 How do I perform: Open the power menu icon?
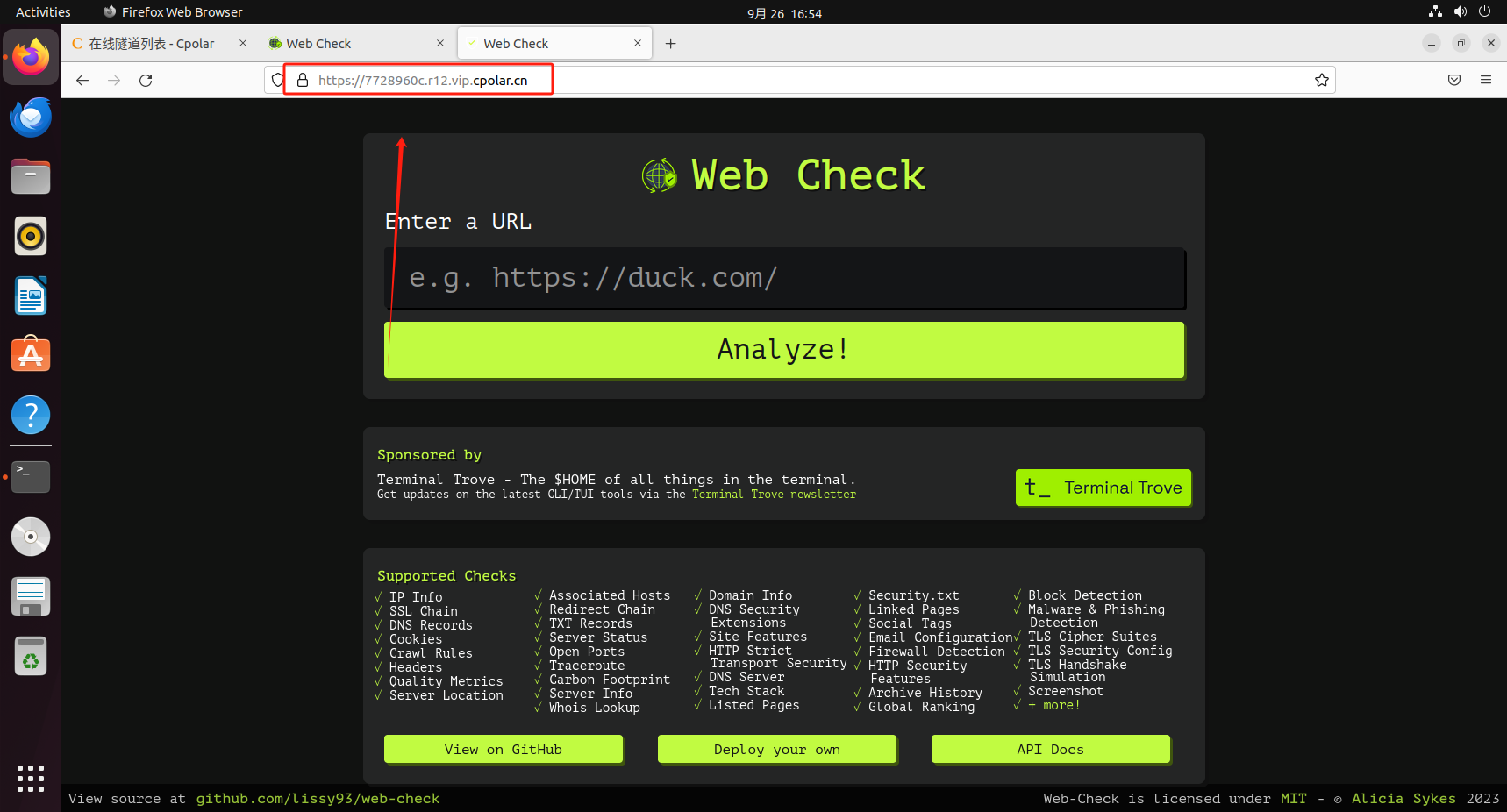[1484, 11]
